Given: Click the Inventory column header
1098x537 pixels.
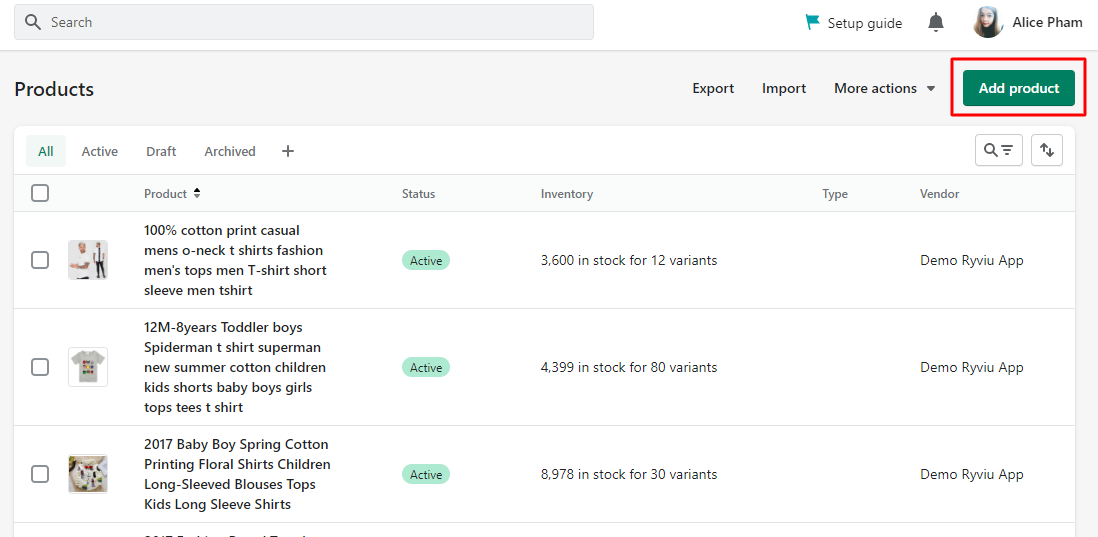Looking at the screenshot, I should tap(567, 194).
